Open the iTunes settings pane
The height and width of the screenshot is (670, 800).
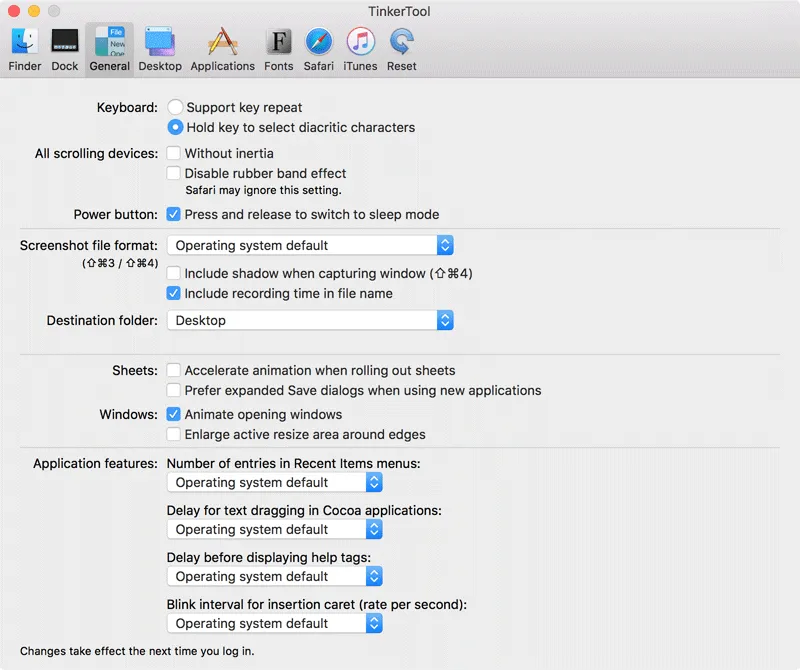pos(360,45)
